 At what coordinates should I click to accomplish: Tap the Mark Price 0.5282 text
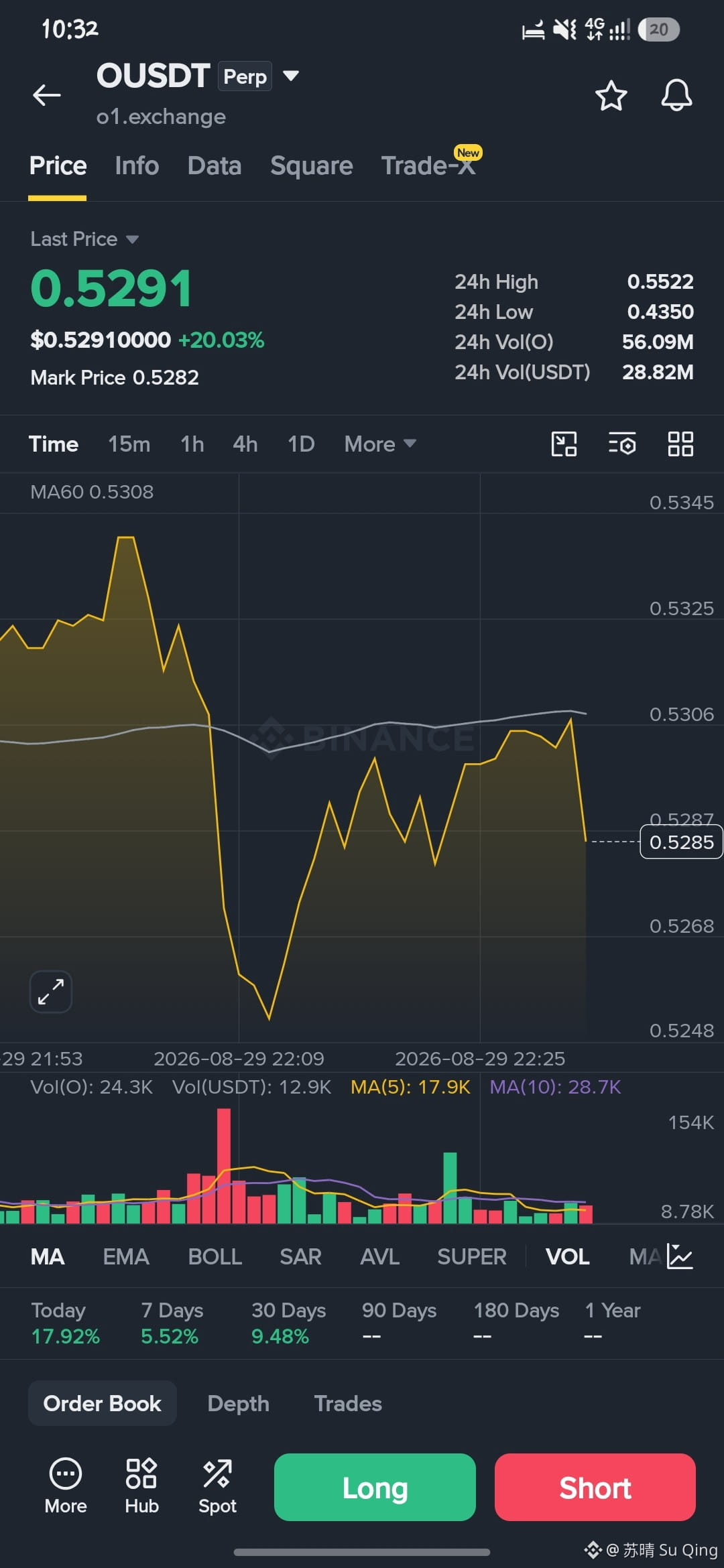click(115, 377)
